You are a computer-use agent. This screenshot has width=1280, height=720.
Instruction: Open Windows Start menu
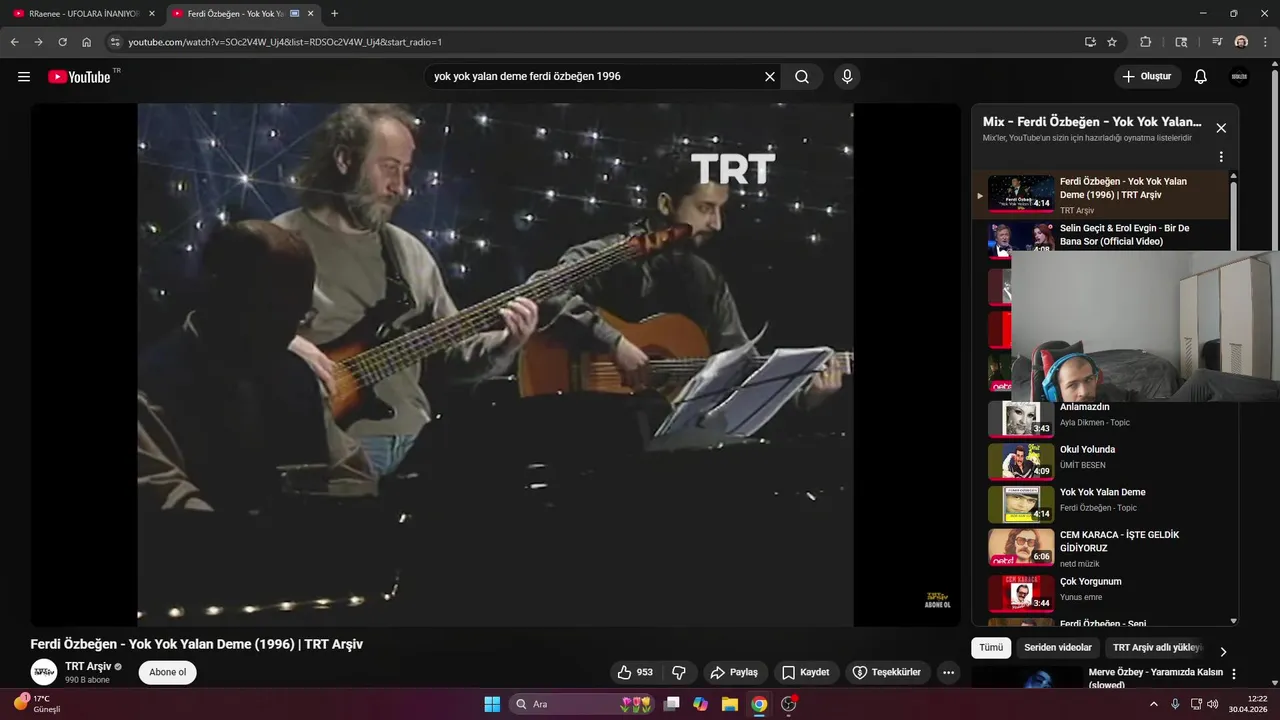492,704
